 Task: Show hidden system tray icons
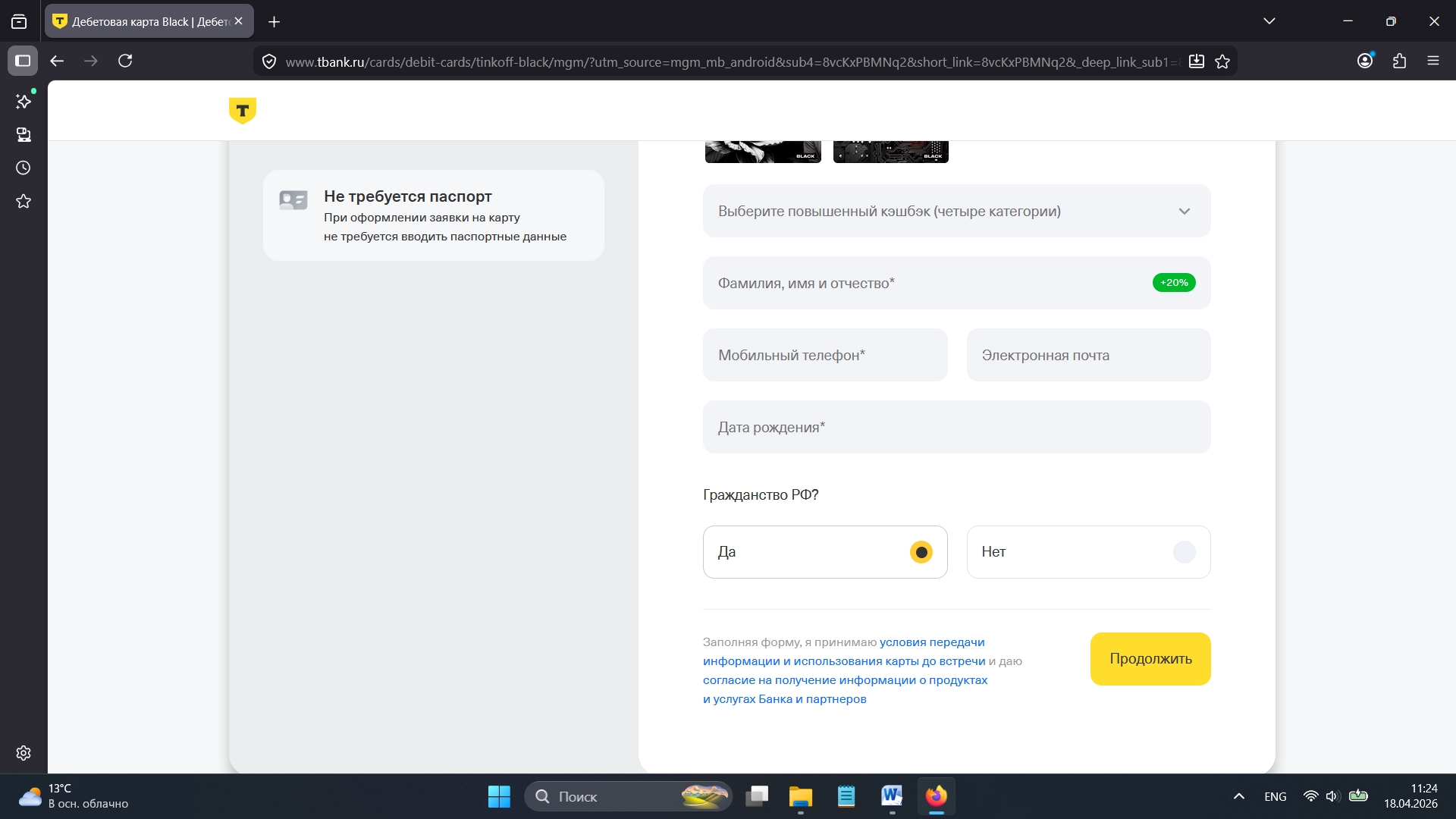(x=1238, y=796)
